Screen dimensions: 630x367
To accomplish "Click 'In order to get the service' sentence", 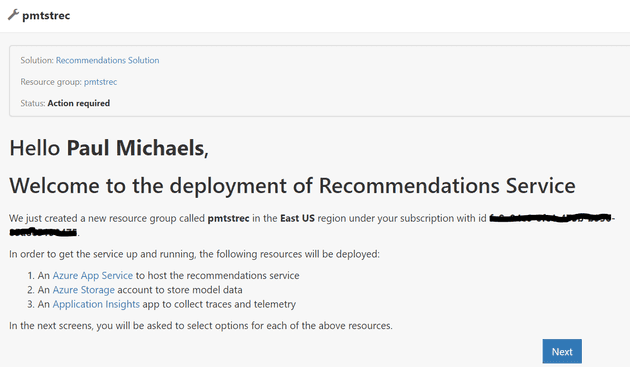I will pyautogui.click(x=194, y=254).
